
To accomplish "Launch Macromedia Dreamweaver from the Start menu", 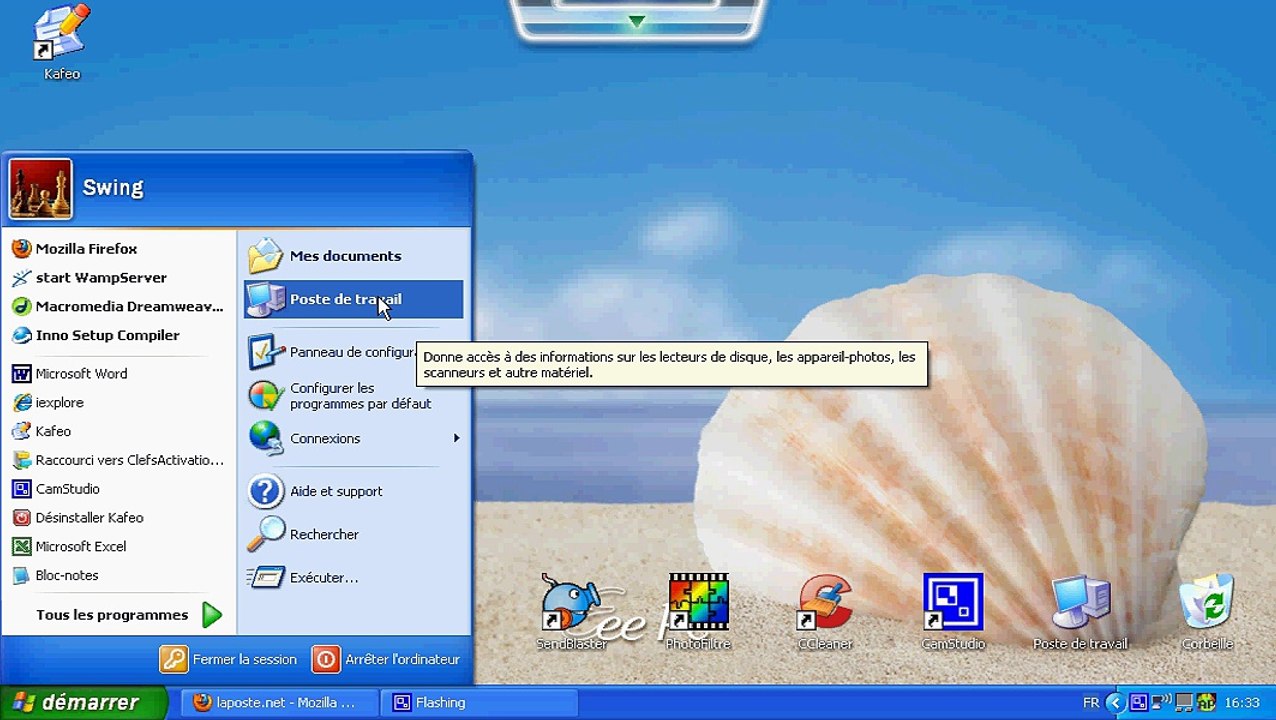I will (x=119, y=307).
